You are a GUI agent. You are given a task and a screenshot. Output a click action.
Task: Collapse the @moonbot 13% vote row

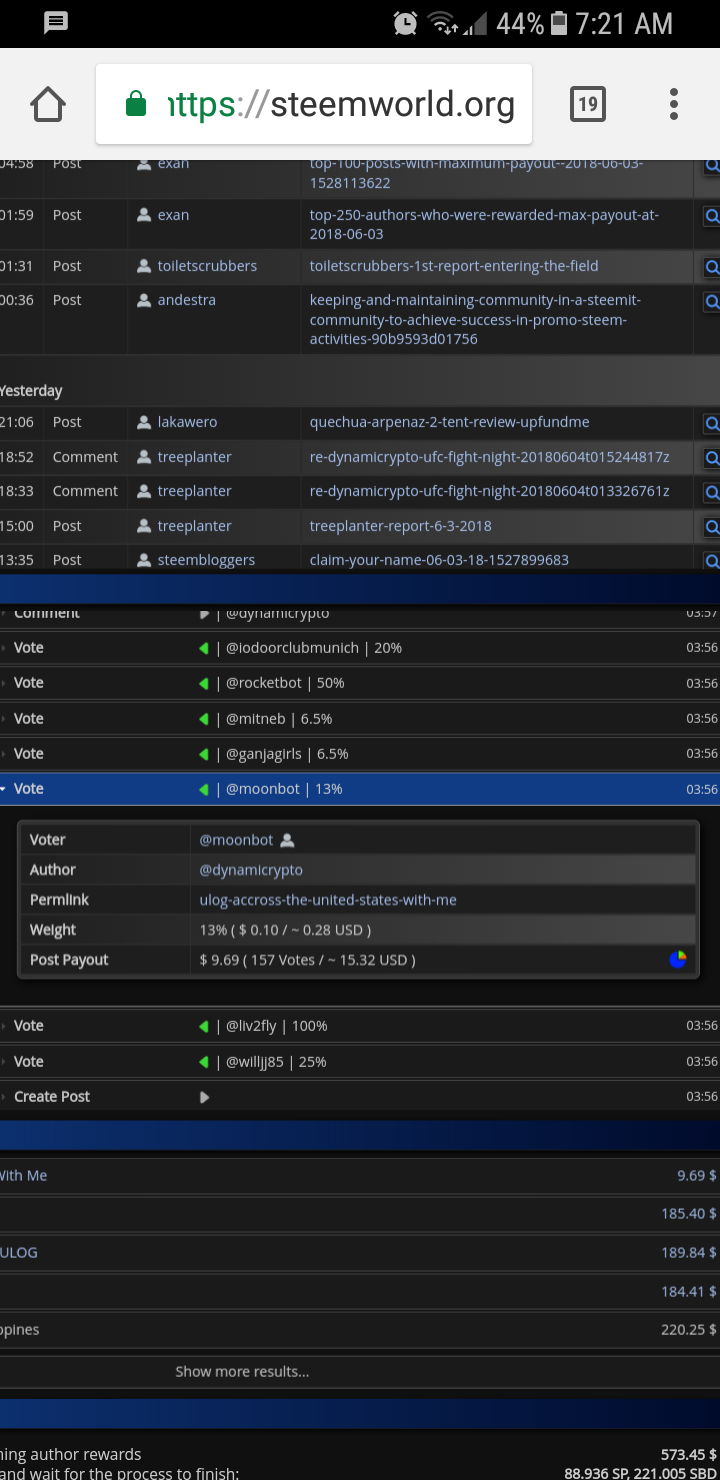360,789
